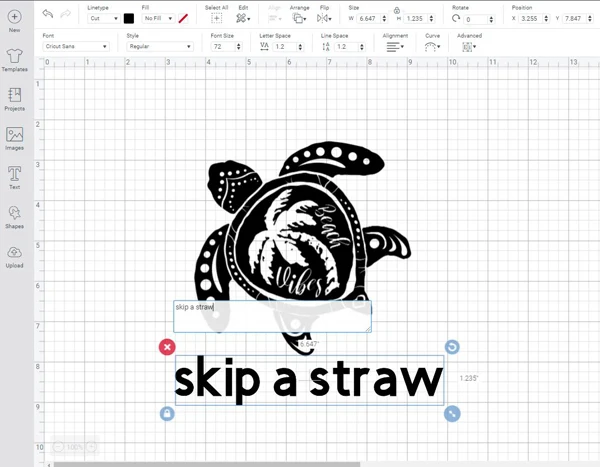Click the Letter Space icon
The width and height of the screenshot is (600, 467).
click(264, 46)
